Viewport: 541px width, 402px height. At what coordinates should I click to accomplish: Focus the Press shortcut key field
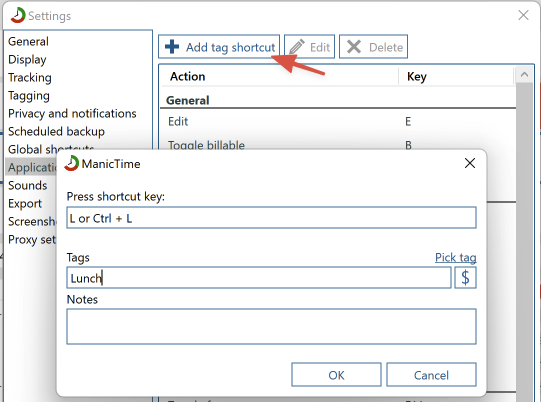tap(272, 218)
